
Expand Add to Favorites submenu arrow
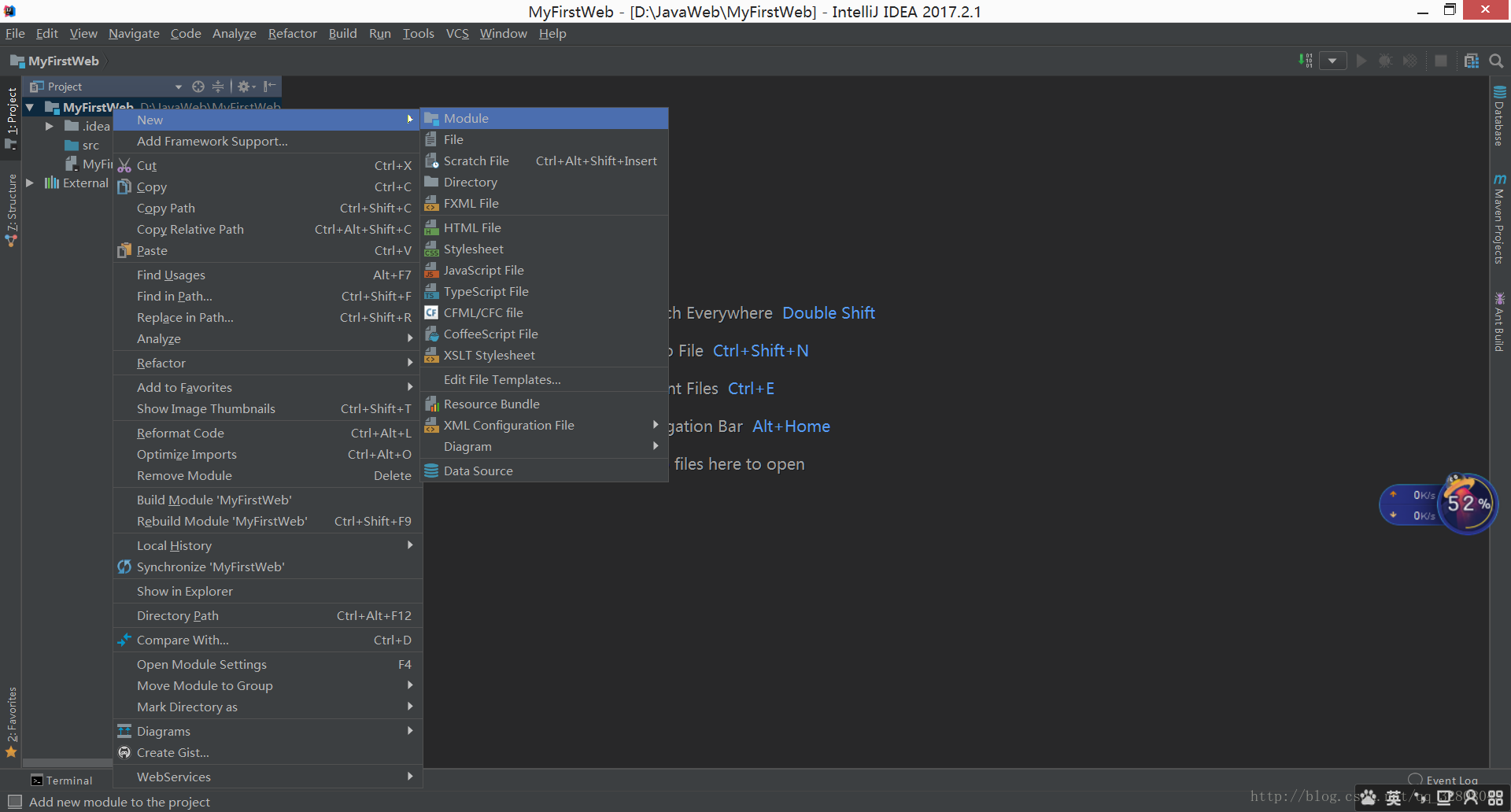click(410, 387)
